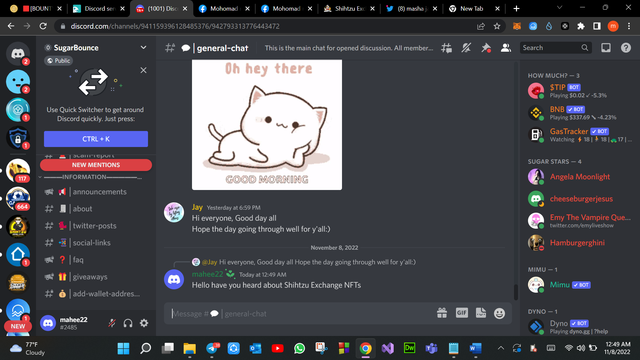The height and width of the screenshot is (360, 640).
Task: Open the sticker picker icon
Action: pyautogui.click(x=481, y=313)
